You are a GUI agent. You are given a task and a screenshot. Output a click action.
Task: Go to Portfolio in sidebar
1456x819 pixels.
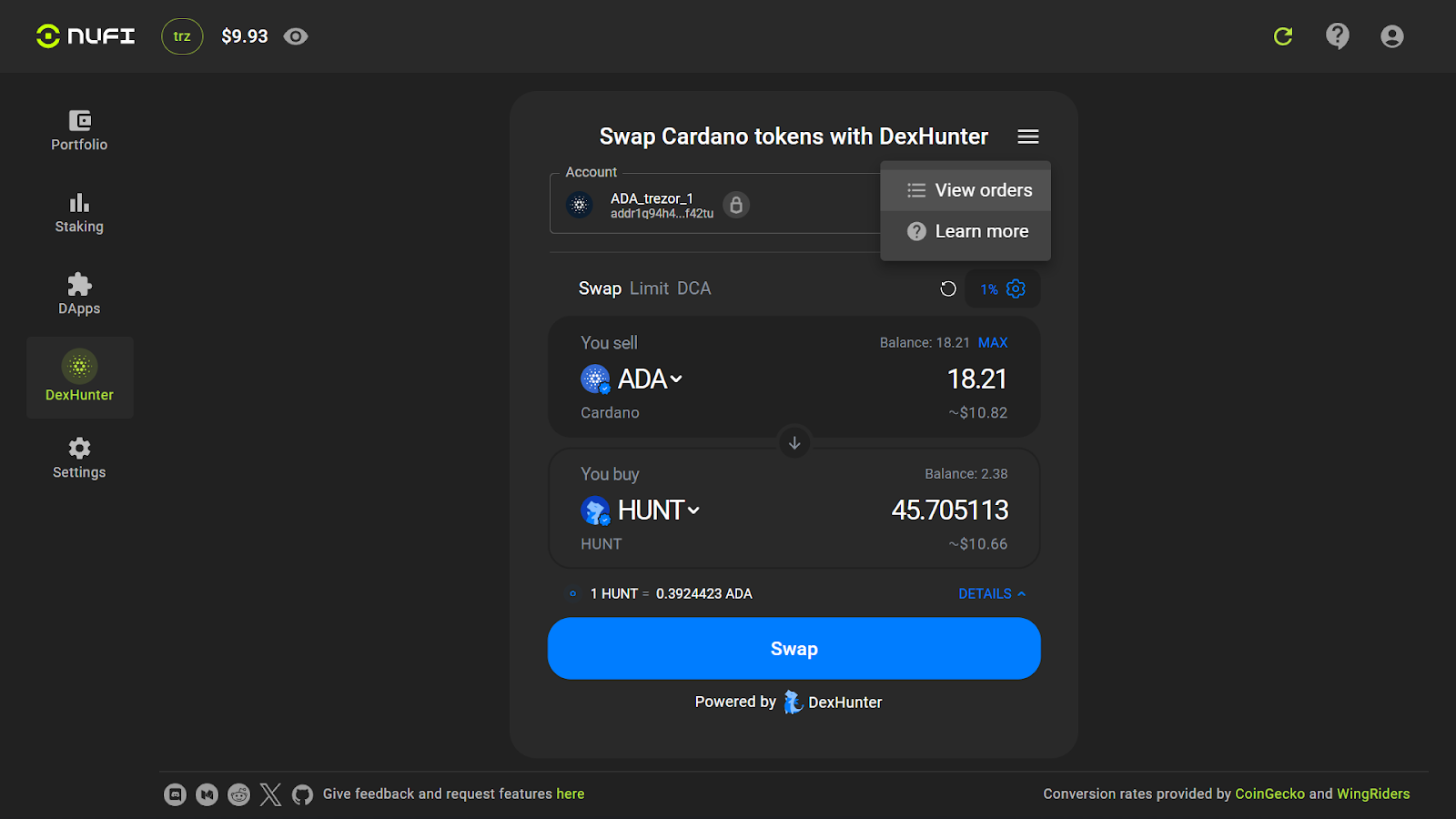click(79, 131)
